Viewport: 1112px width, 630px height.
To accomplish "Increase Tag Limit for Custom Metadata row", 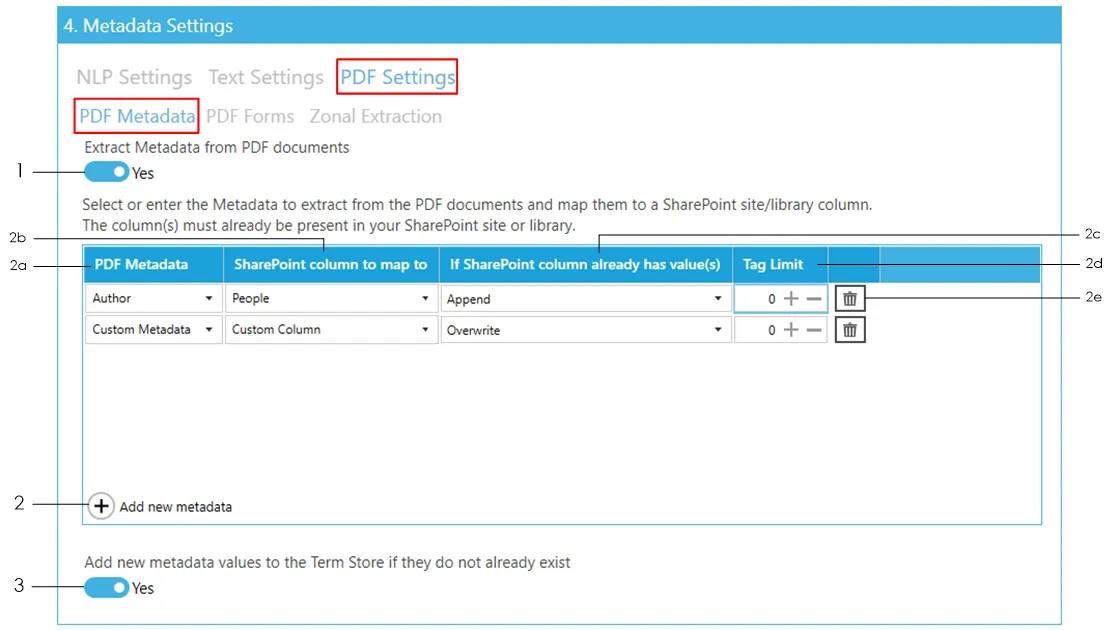I will (791, 330).
